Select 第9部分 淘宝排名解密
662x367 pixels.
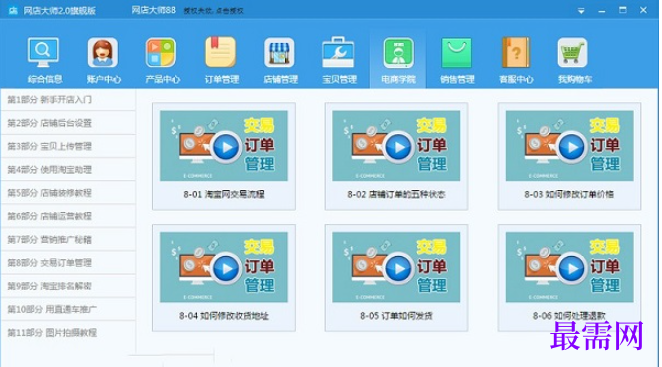click(68, 286)
